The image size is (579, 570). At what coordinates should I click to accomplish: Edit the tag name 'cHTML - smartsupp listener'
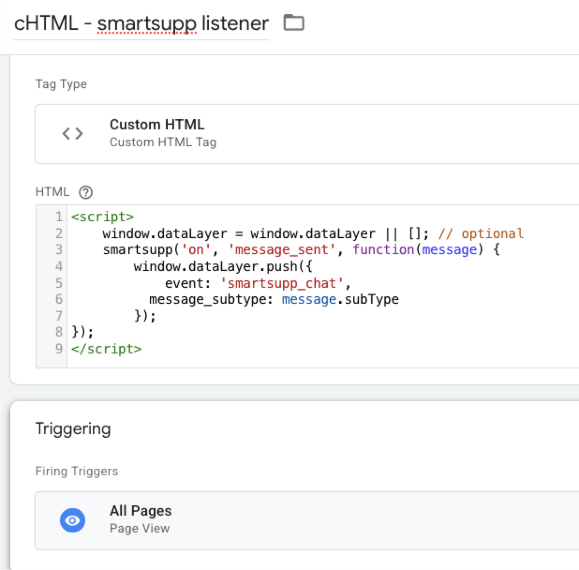(141, 24)
